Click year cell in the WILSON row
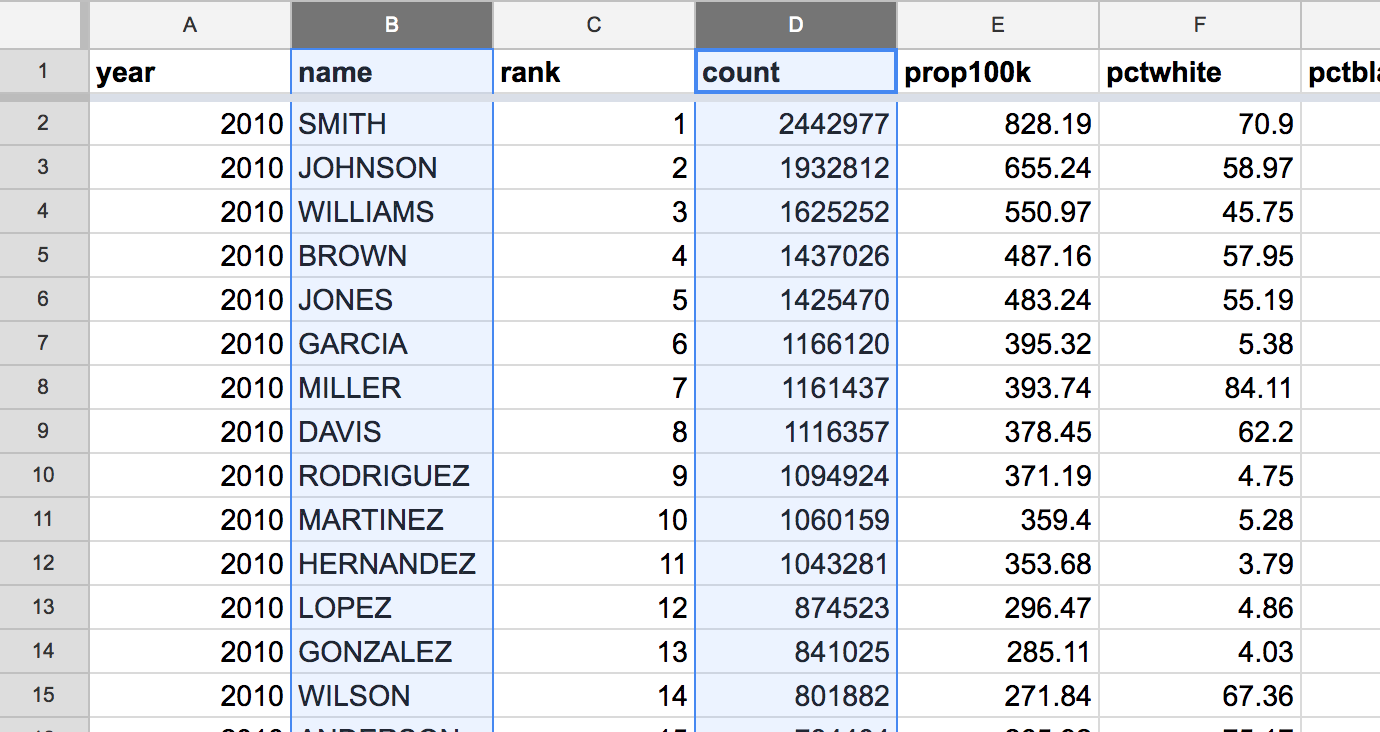 click(190, 696)
